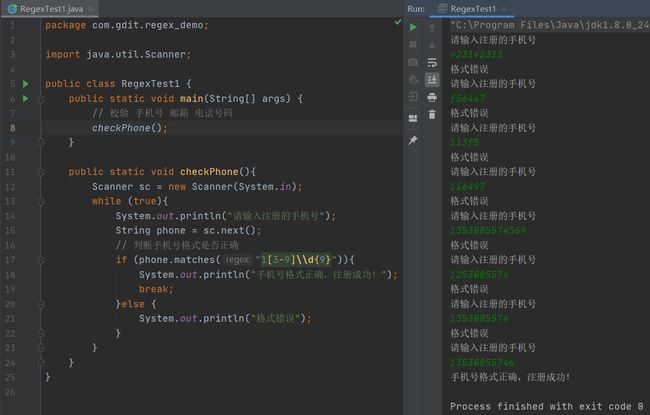Click 'Process finished with exit code 0'
The image size is (650, 415).
coord(547,406)
